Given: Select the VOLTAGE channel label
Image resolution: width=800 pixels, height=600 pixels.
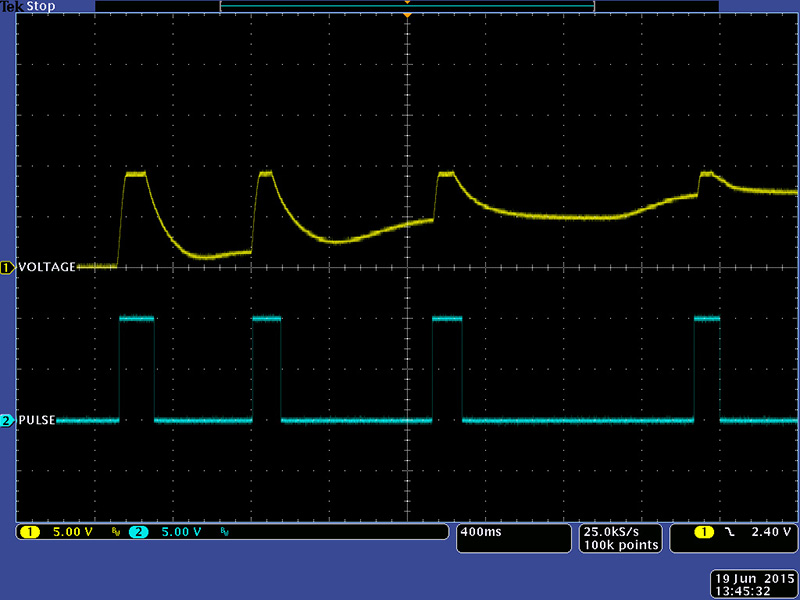Looking at the screenshot, I should click(x=47, y=267).
